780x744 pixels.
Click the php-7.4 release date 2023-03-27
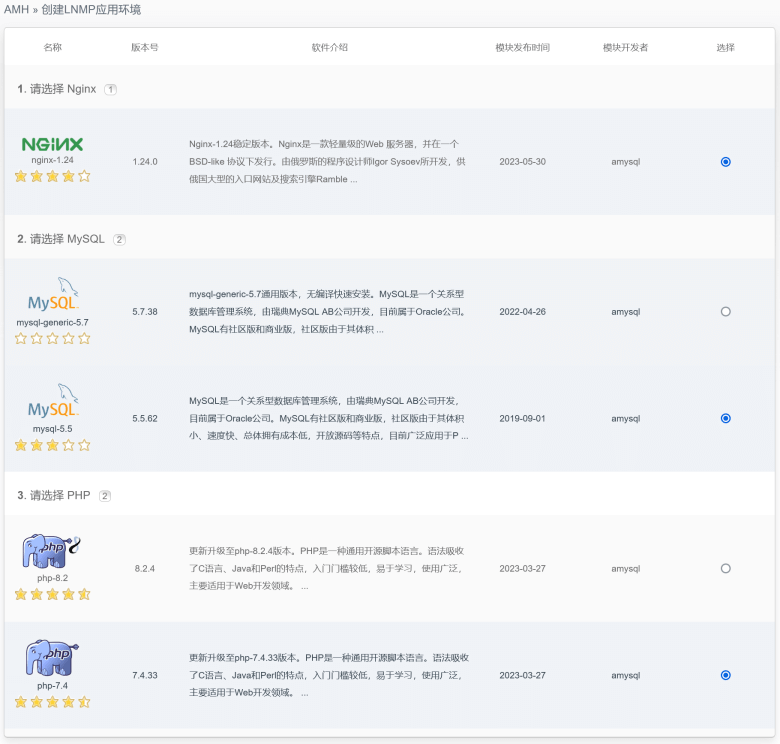[522, 675]
